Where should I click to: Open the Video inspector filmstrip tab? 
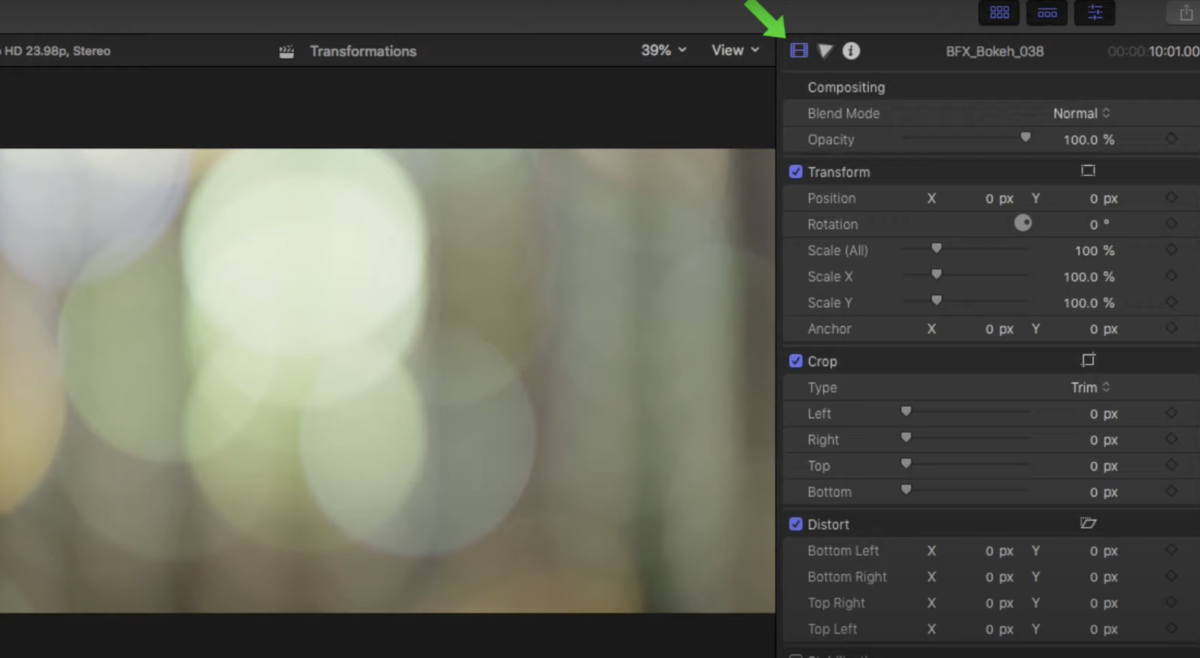point(798,50)
